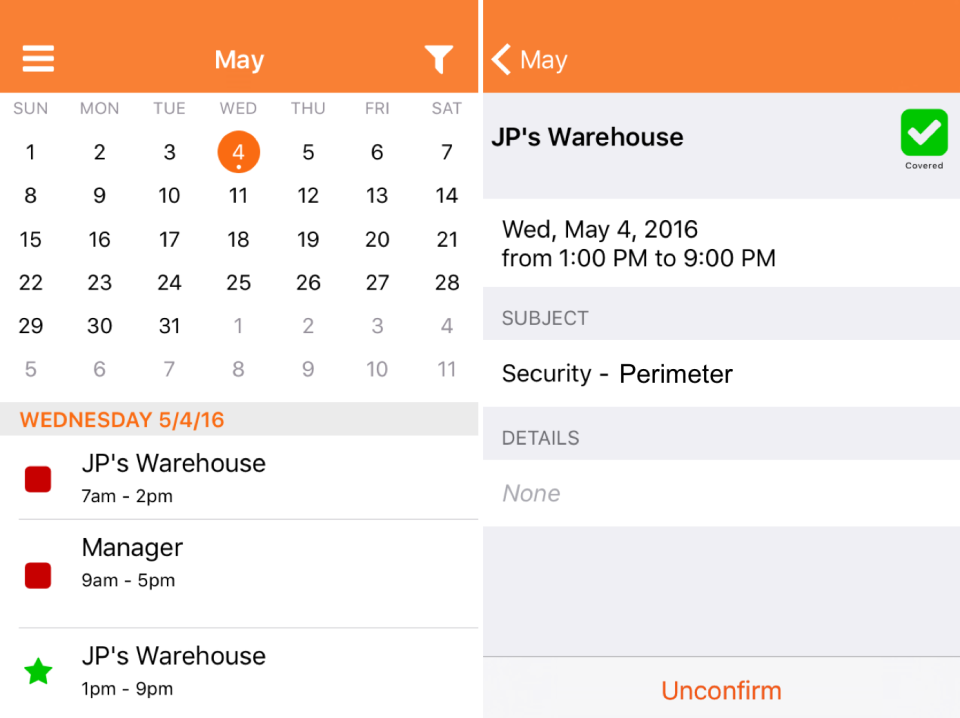Tap Unconfirm to change shift status
This screenshot has width=960, height=718.
(721, 690)
